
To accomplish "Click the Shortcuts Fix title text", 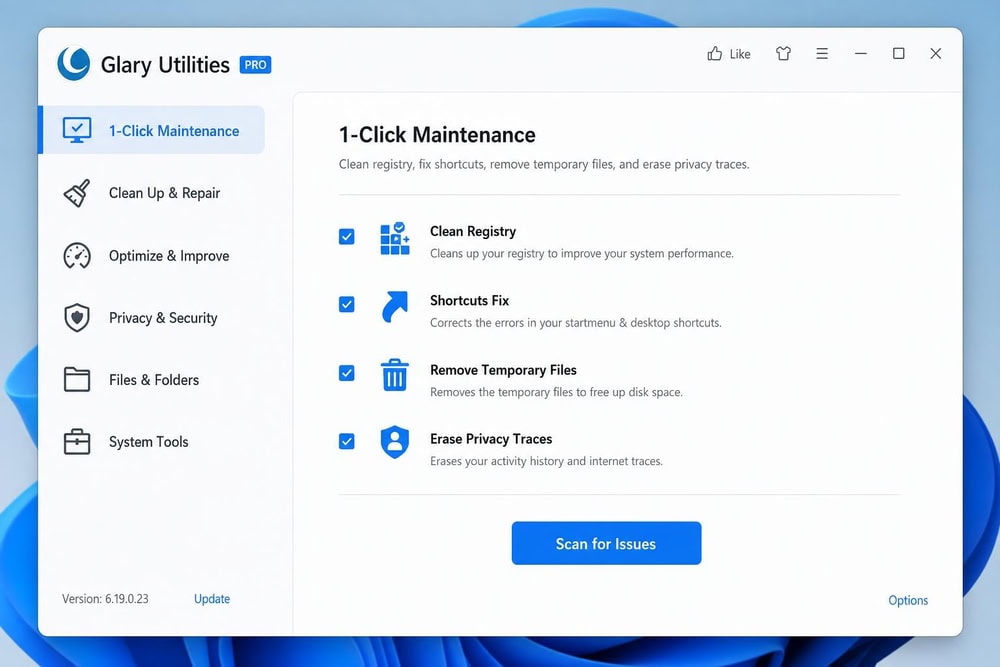I will [469, 300].
